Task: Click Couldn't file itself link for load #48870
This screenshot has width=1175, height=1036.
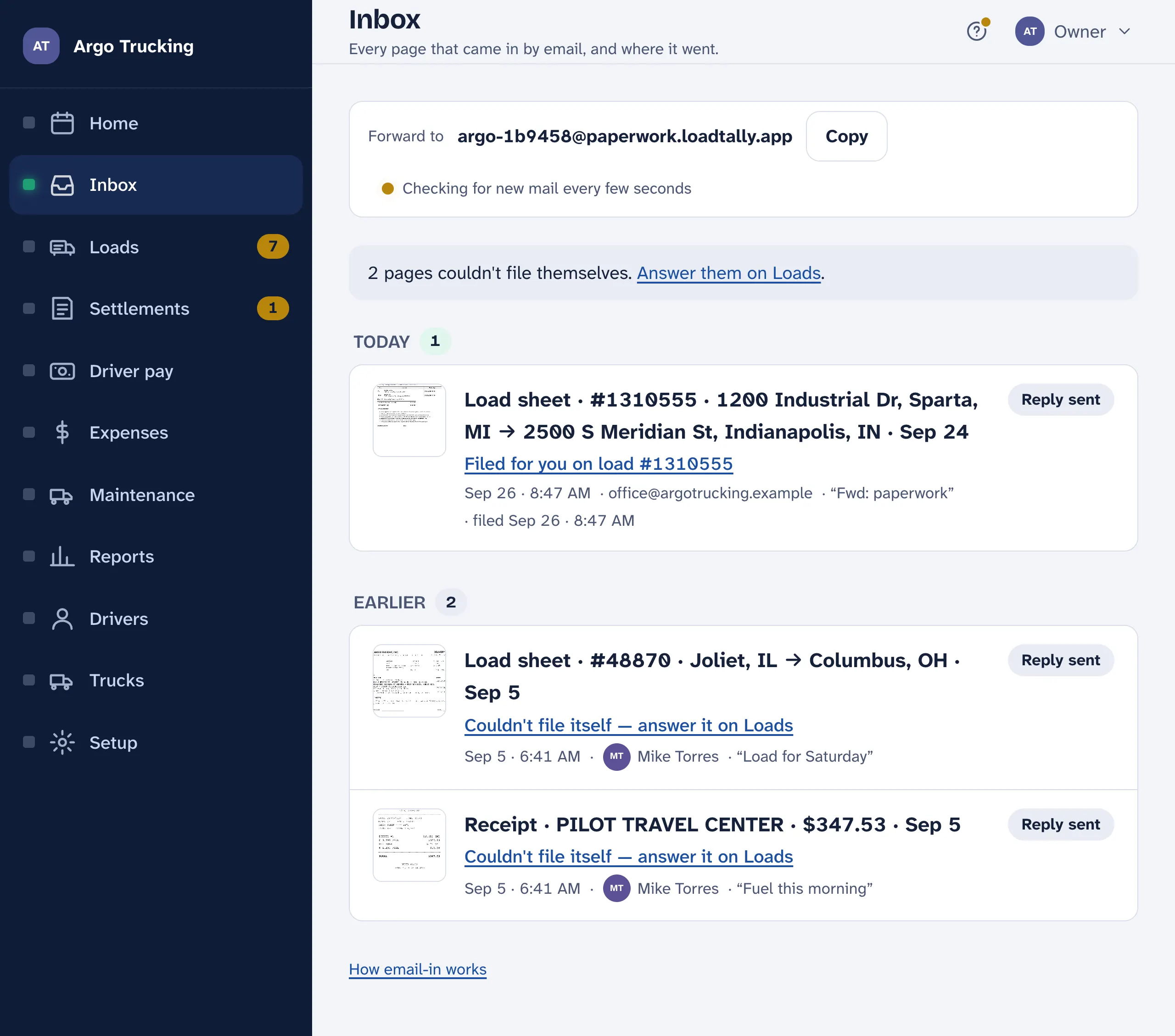Action: 628,725
